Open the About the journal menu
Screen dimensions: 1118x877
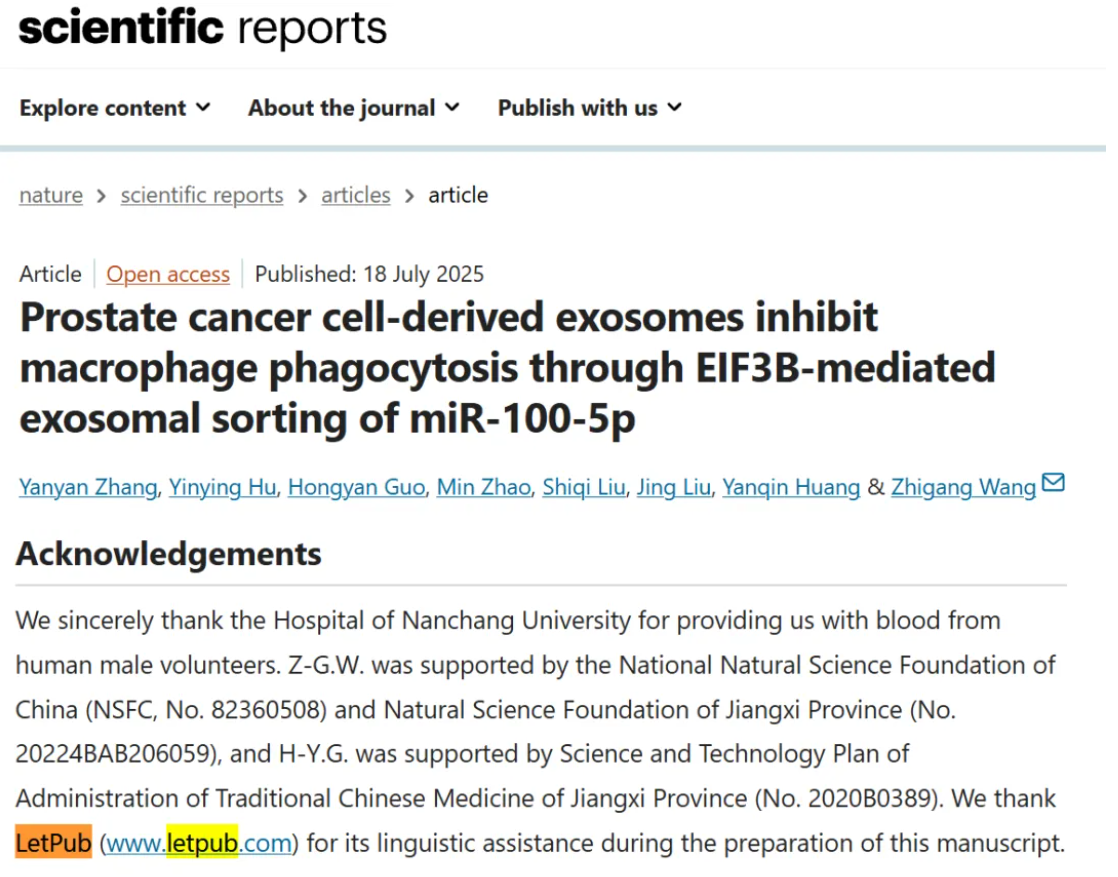point(342,108)
